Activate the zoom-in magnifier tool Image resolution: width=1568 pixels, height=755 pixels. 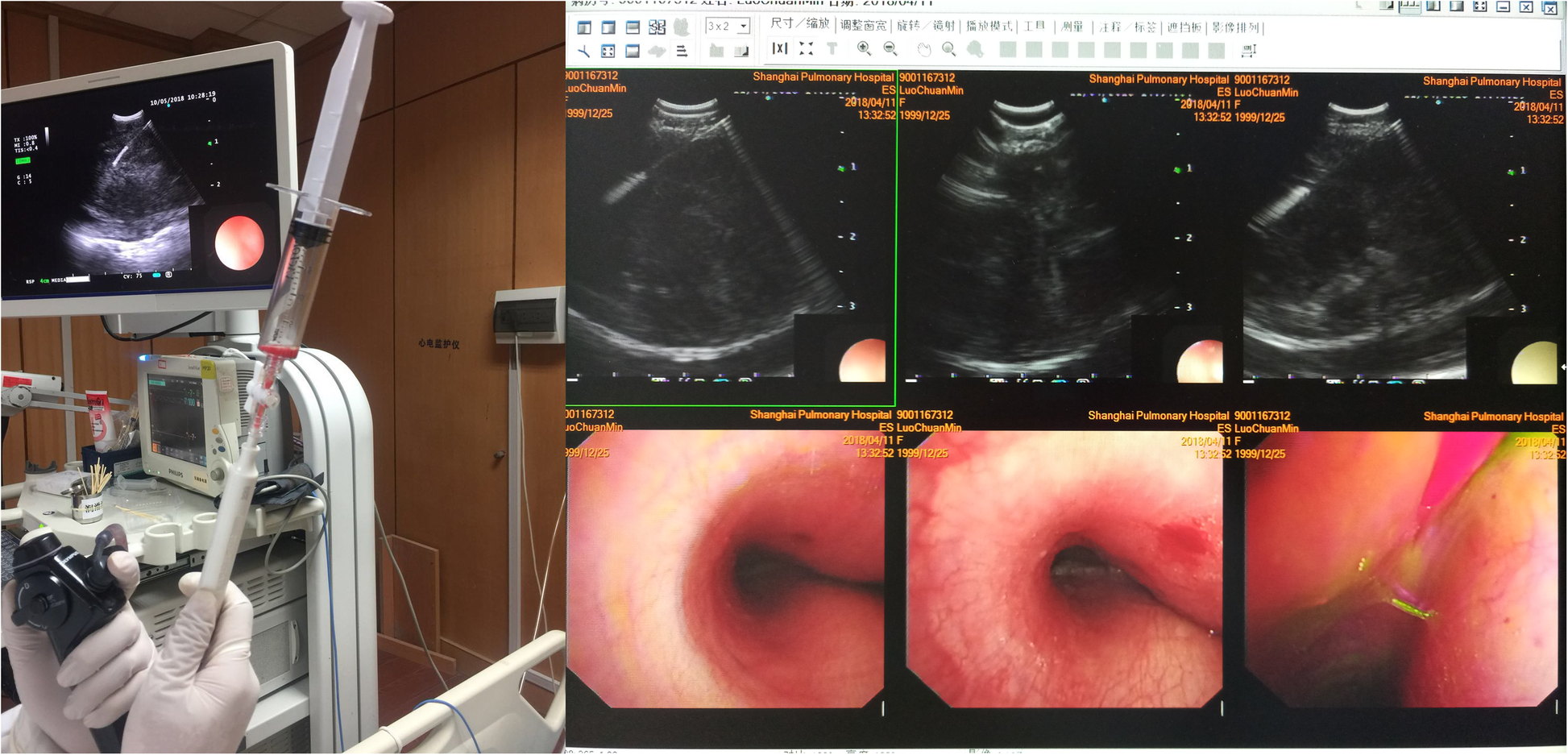click(x=862, y=49)
